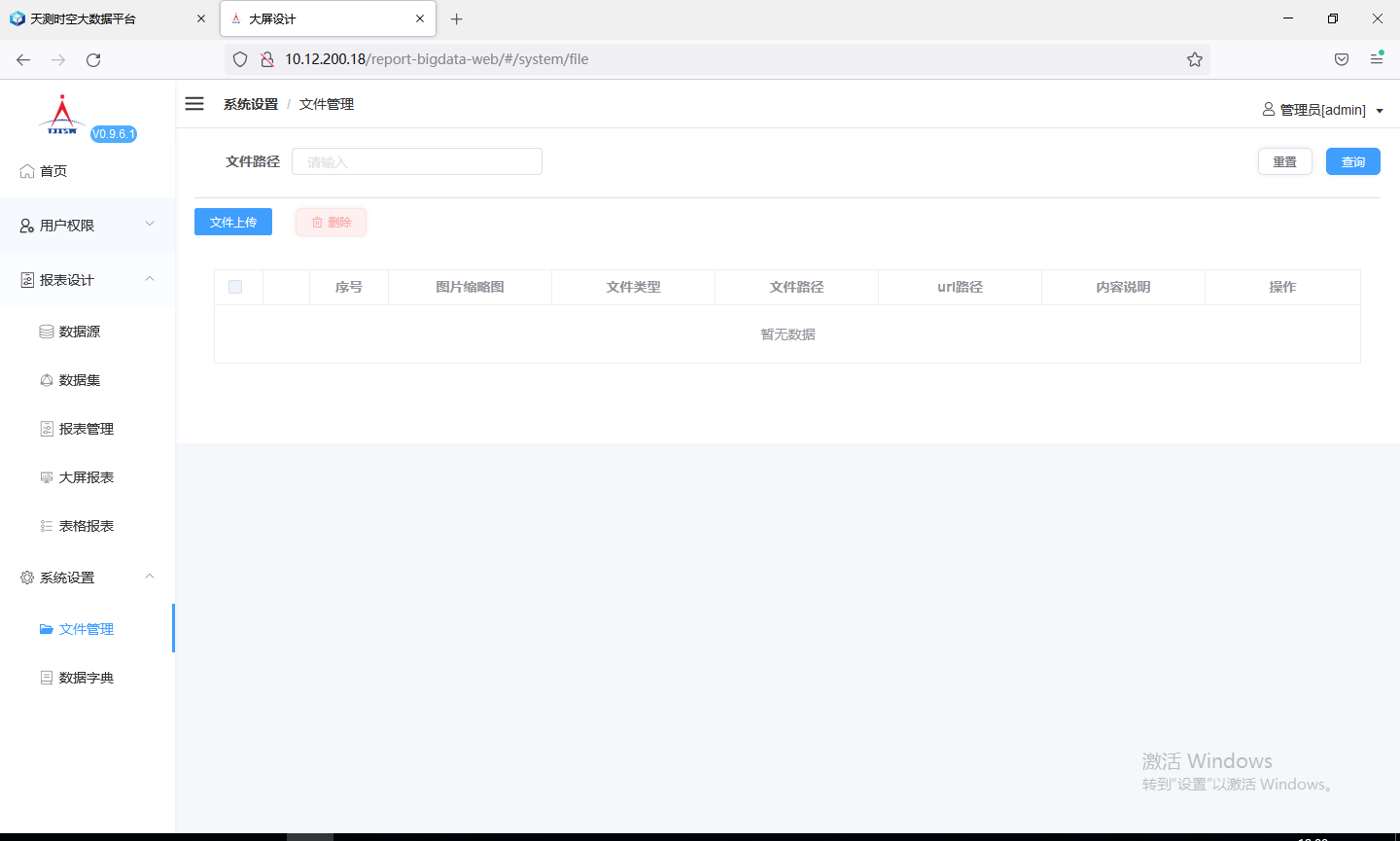Toggle the hamburger sidebar collapse icon
1400x841 pixels.
click(194, 104)
